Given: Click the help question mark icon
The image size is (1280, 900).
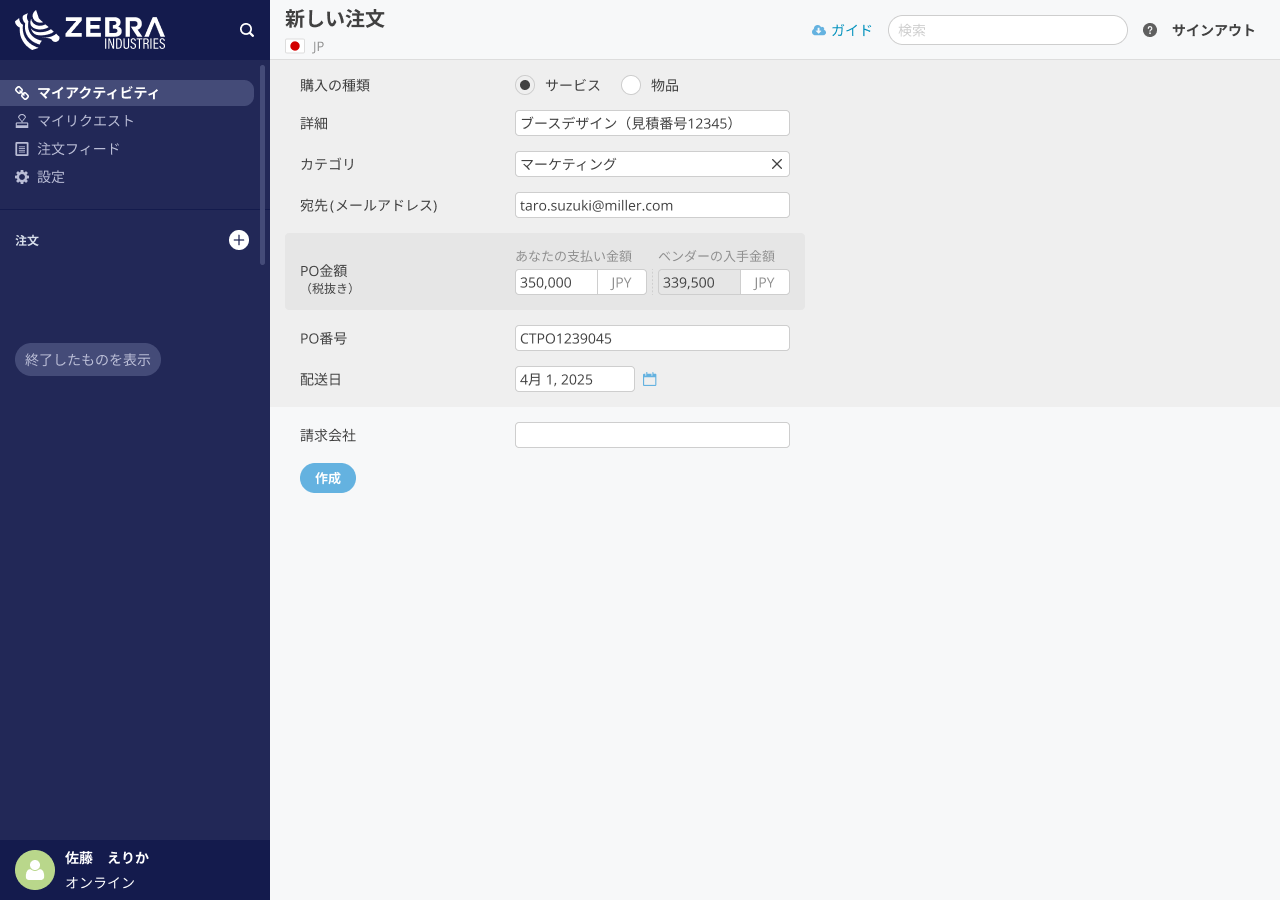Looking at the screenshot, I should tap(1150, 30).
